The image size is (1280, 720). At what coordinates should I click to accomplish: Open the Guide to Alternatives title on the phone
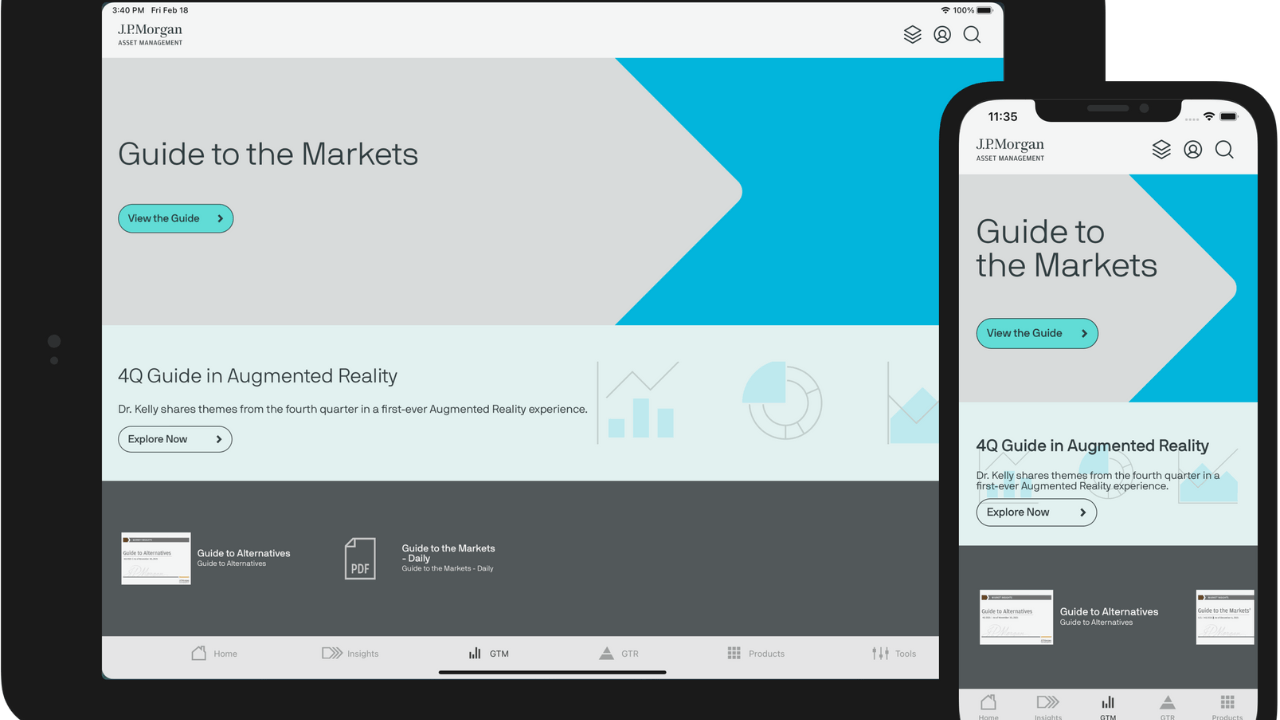(1109, 611)
